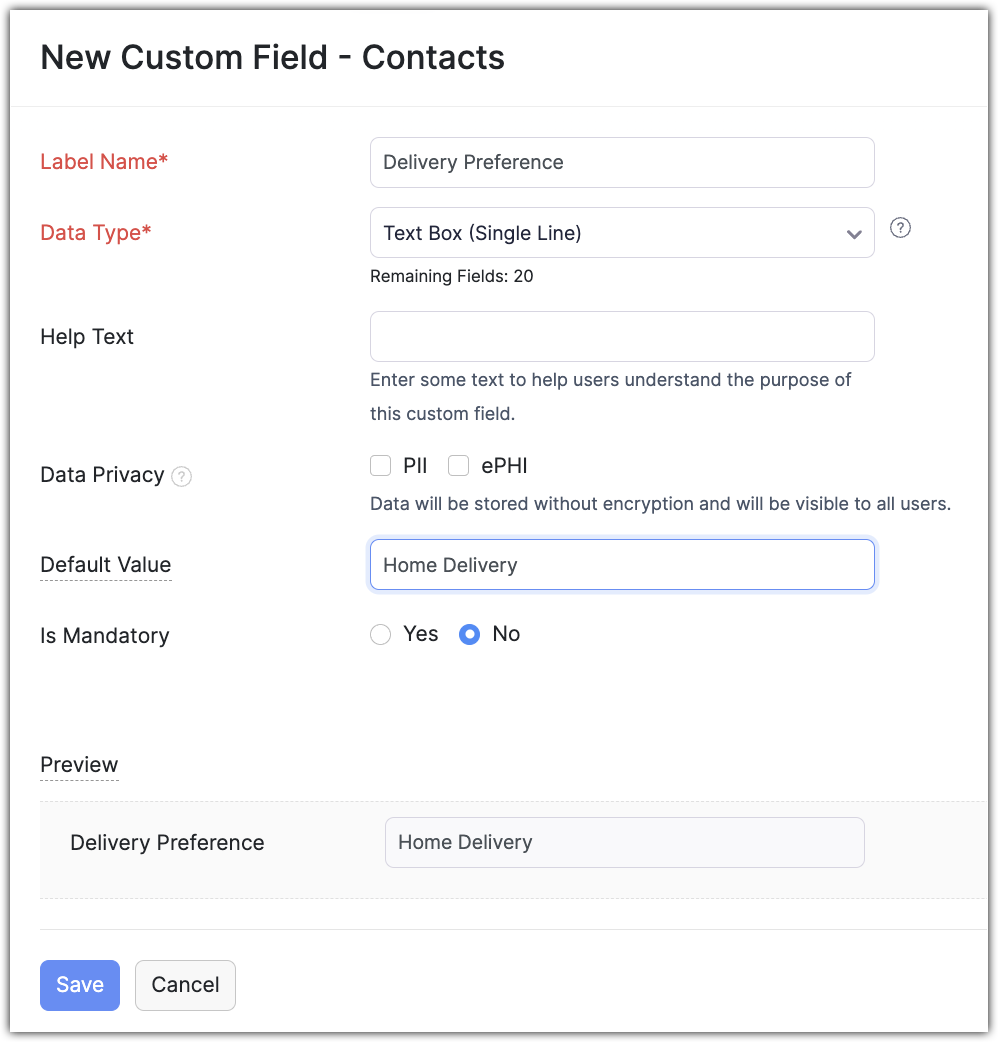This screenshot has height=1042, width=998.
Task: Click the Label Name input field
Action: 621,163
